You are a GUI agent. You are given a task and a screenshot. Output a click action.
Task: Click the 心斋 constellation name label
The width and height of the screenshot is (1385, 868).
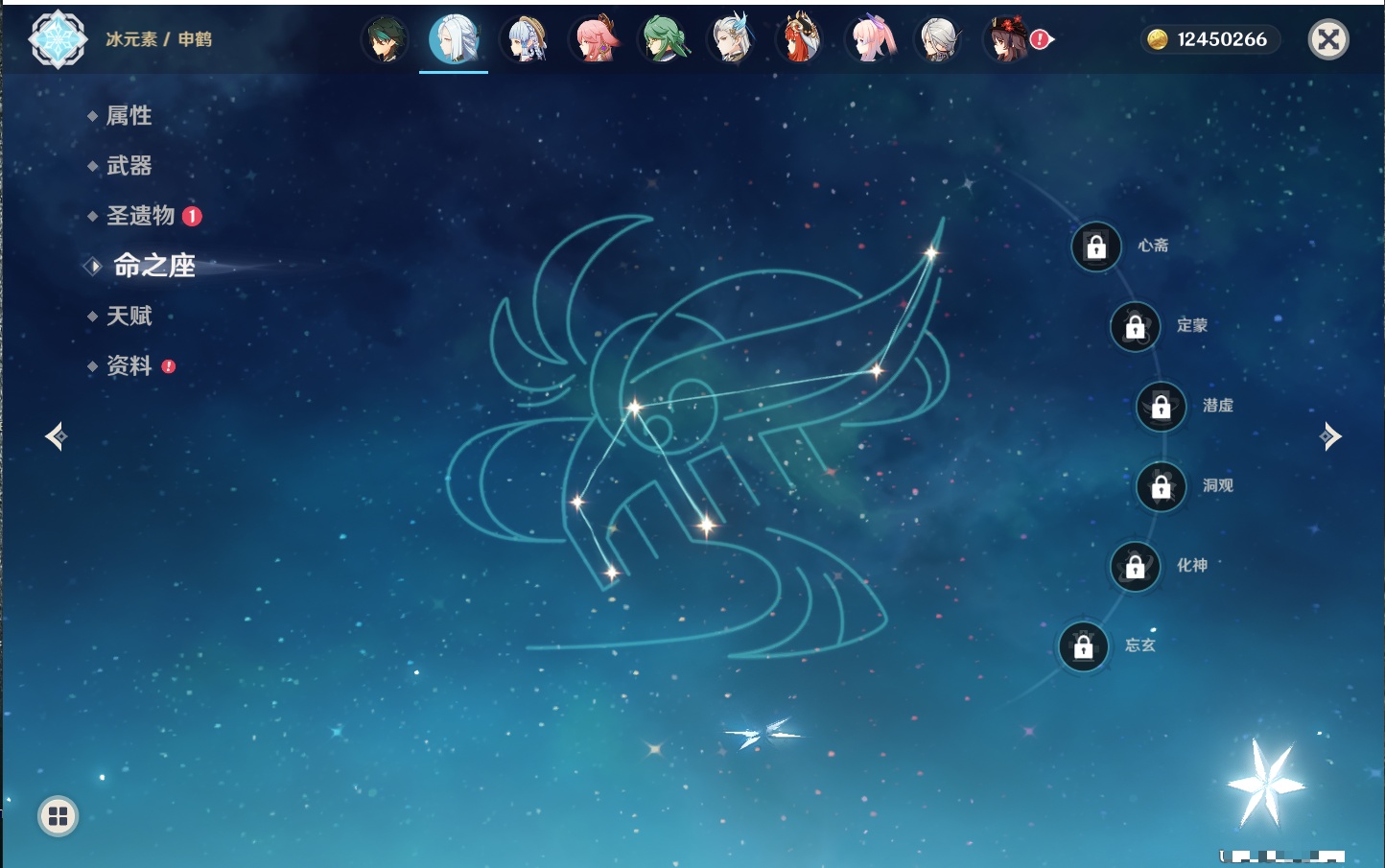(x=1153, y=246)
